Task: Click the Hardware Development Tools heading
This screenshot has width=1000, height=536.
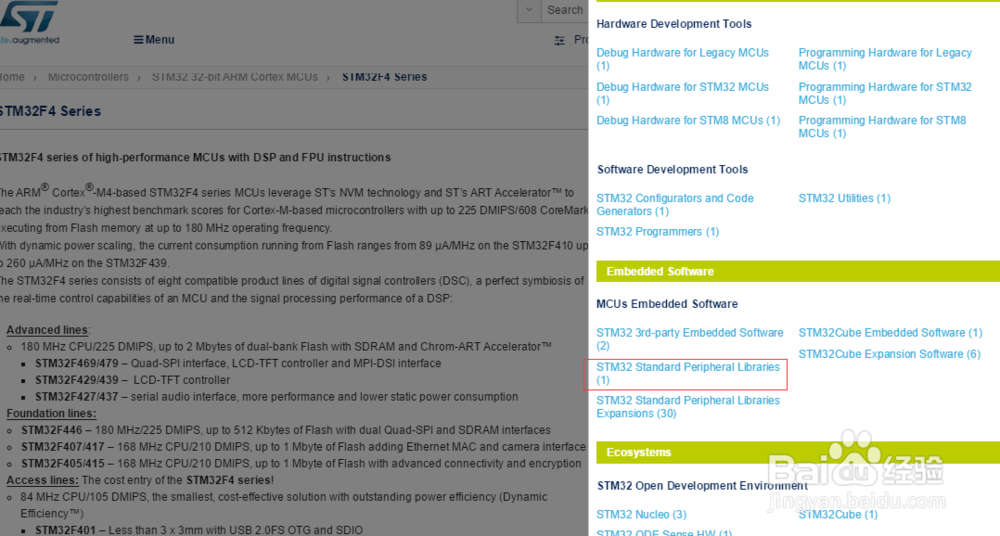Action: coord(674,24)
